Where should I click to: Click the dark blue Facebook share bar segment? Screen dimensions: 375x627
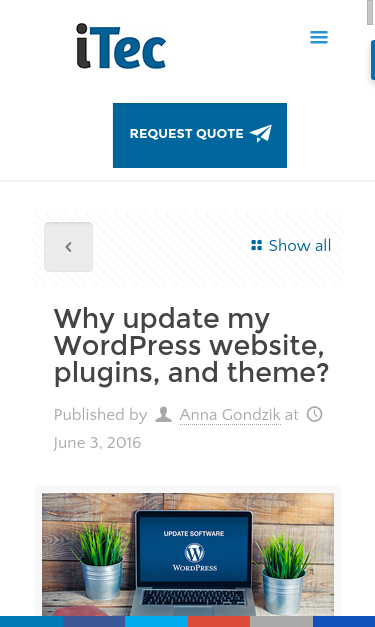(x=94, y=621)
